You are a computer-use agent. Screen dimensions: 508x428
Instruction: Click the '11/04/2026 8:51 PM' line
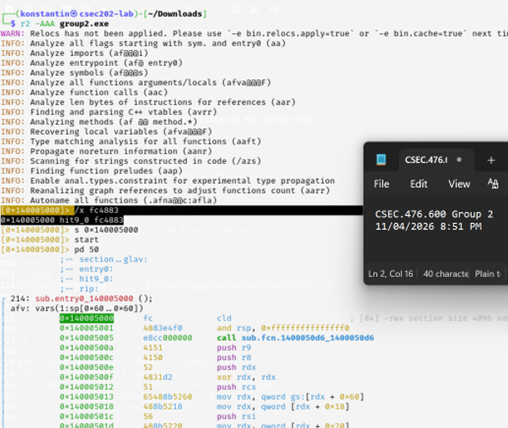(x=428, y=227)
